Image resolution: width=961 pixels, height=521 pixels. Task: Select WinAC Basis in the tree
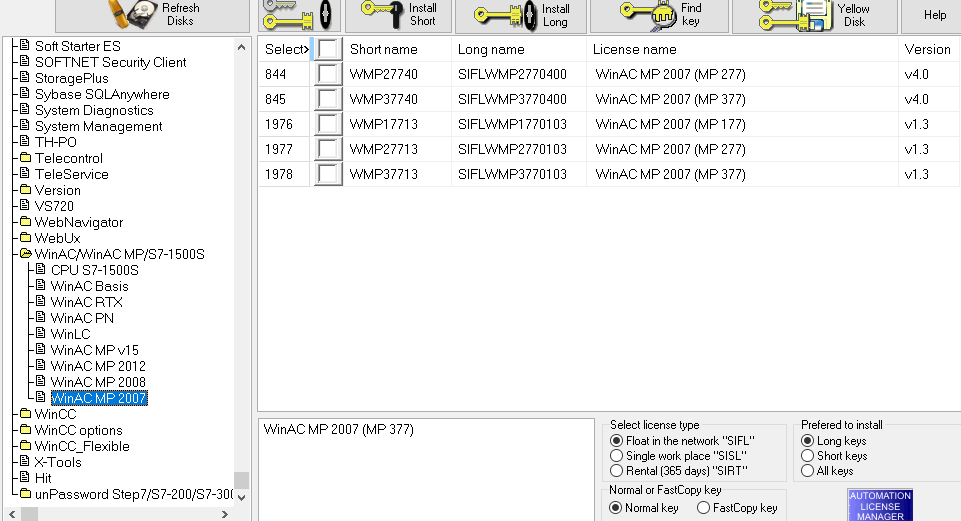[89, 286]
